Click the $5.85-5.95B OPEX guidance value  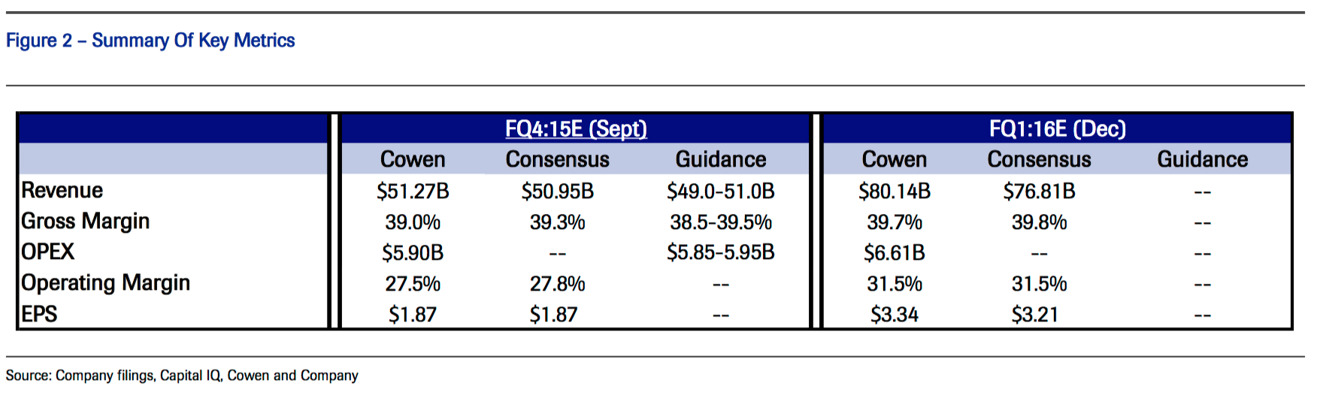(x=720, y=253)
